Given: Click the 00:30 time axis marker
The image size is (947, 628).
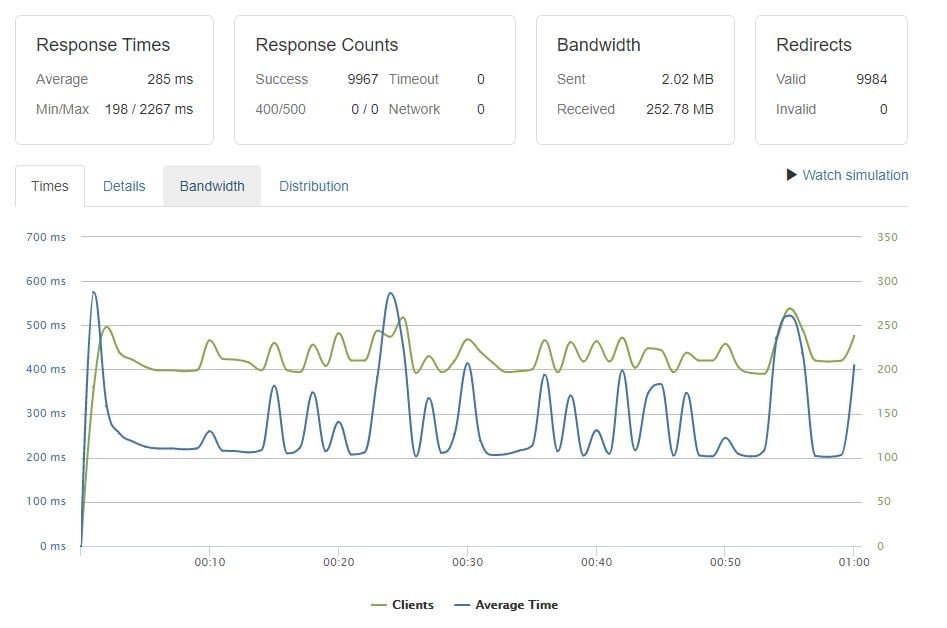Looking at the screenshot, I should click(467, 562).
